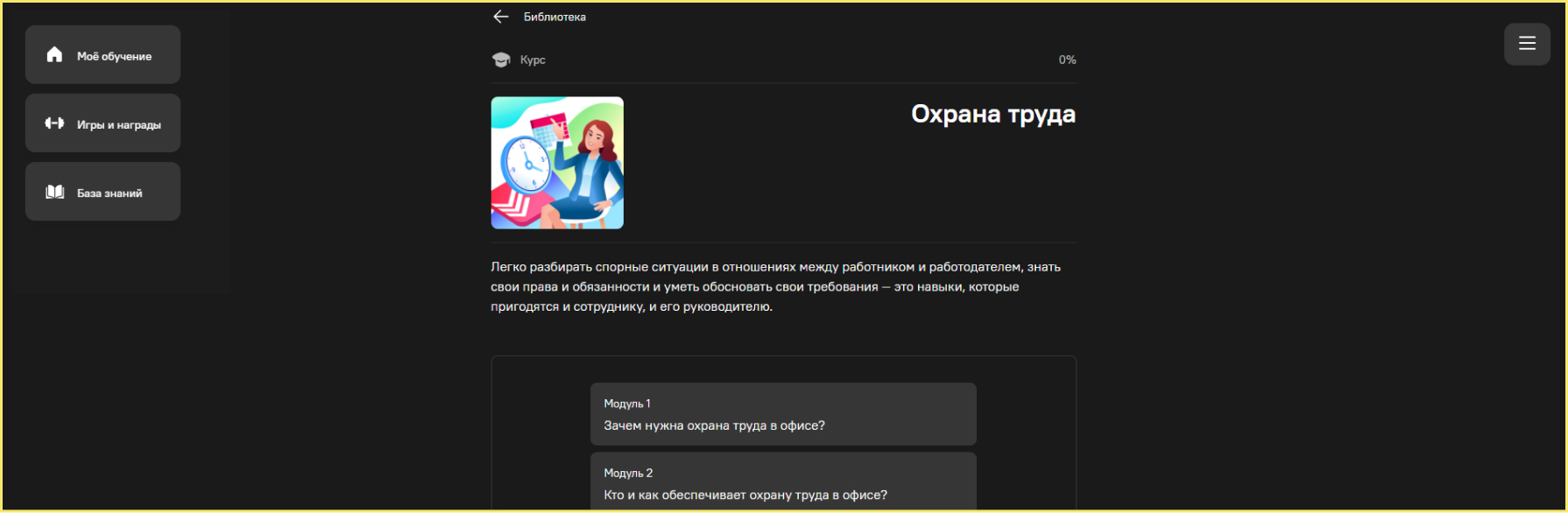
Task: Click the Охрана труда course title
Action: [993, 115]
